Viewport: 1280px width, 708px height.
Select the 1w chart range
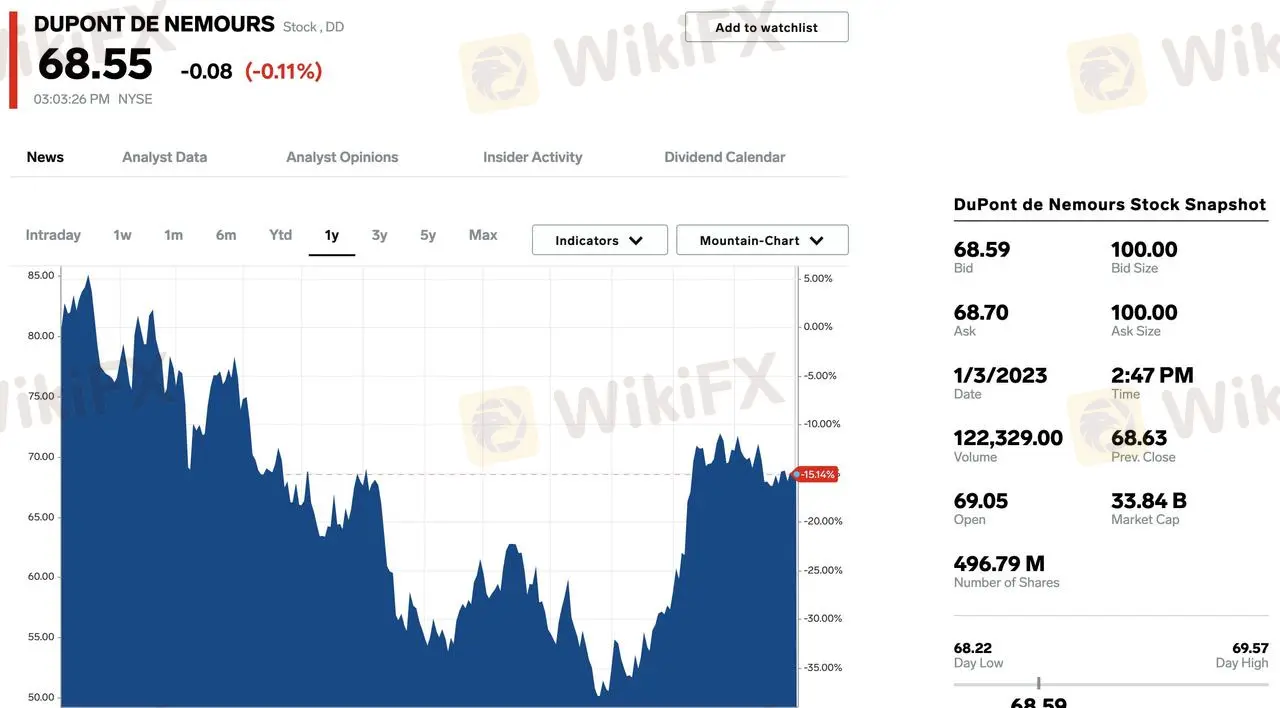(122, 235)
